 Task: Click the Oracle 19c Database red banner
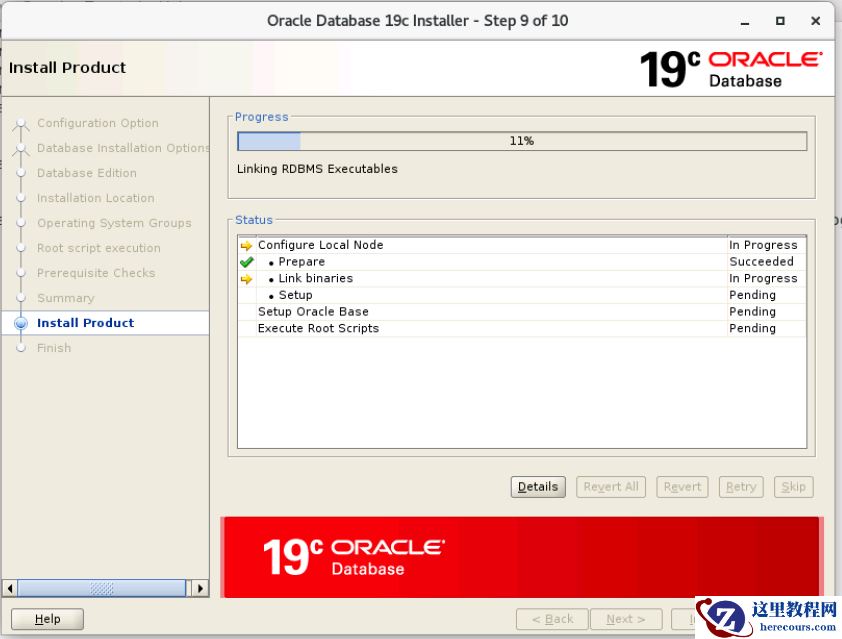[521, 557]
